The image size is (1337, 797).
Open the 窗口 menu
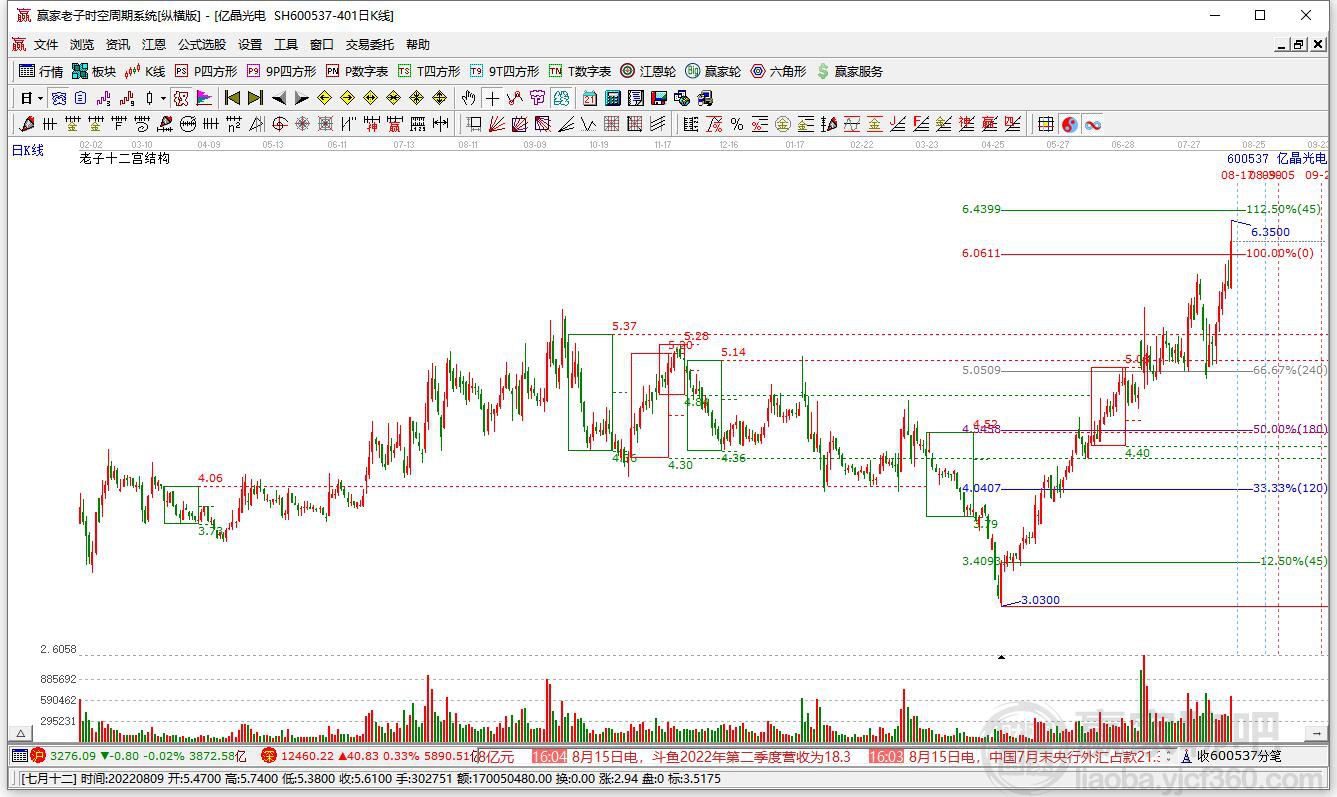(x=322, y=45)
